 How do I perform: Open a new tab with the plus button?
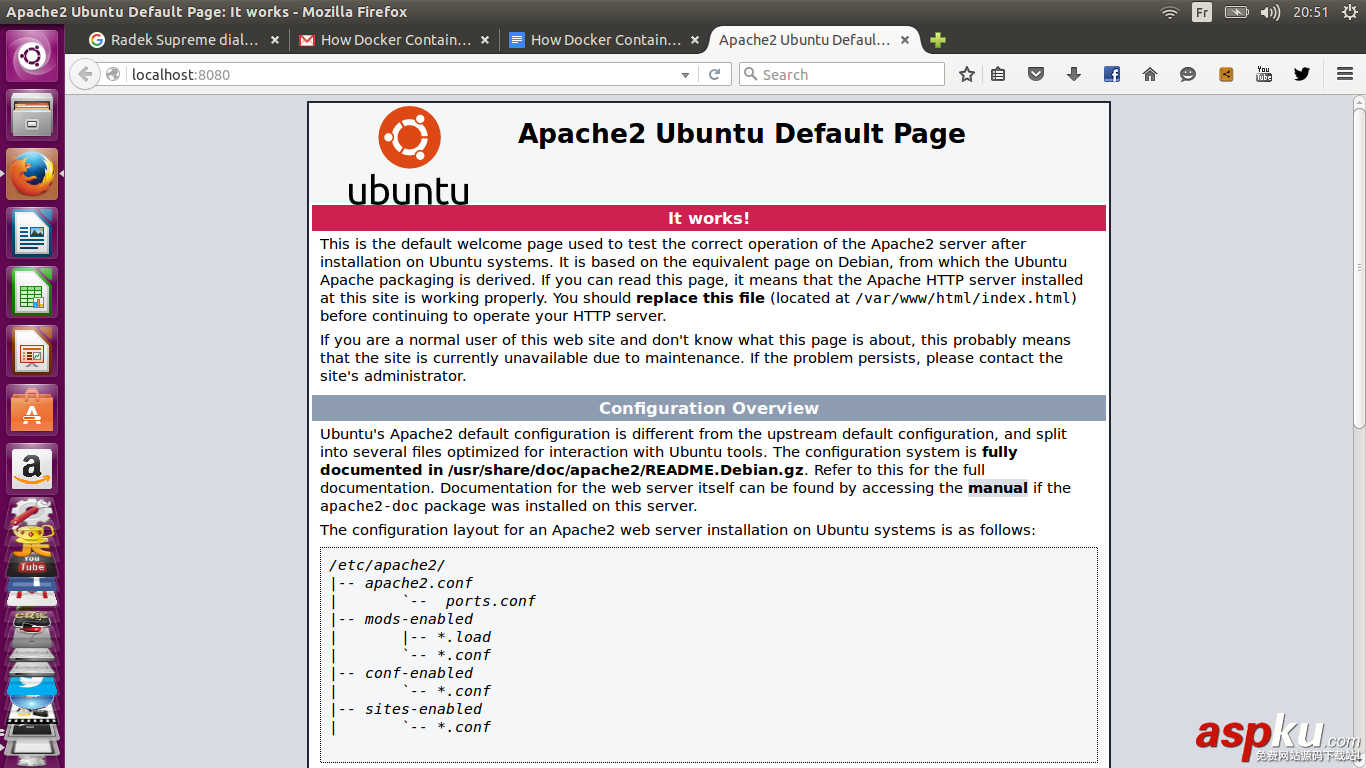(937, 40)
